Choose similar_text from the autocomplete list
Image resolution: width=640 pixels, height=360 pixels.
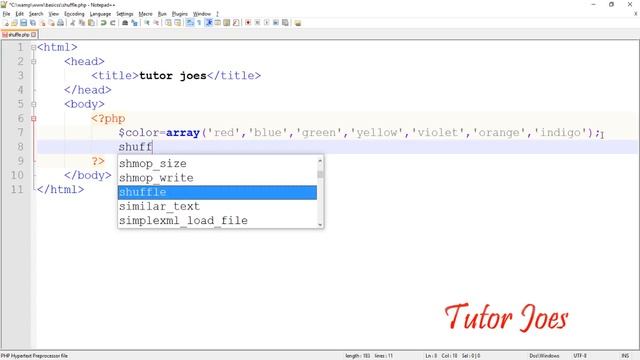(x=217, y=207)
